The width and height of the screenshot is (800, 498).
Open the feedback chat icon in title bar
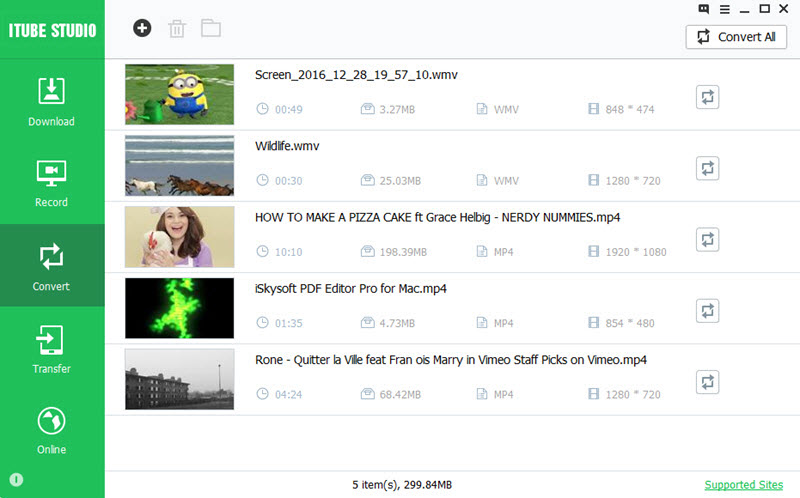(x=704, y=9)
